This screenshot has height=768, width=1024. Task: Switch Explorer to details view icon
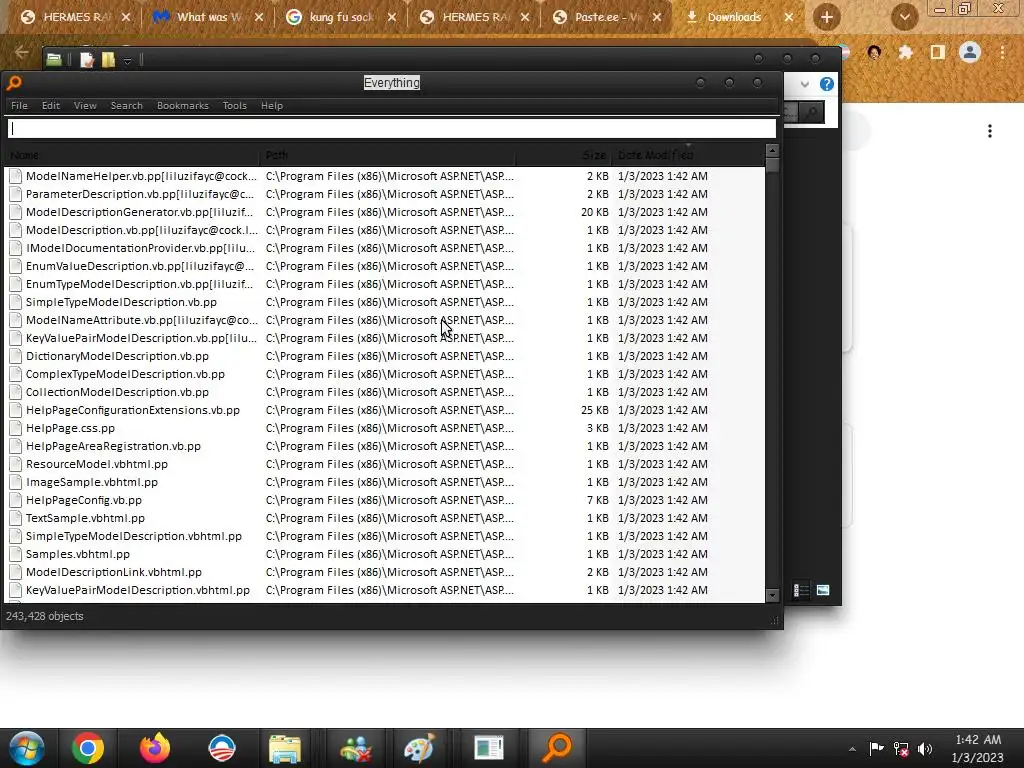pos(801,590)
